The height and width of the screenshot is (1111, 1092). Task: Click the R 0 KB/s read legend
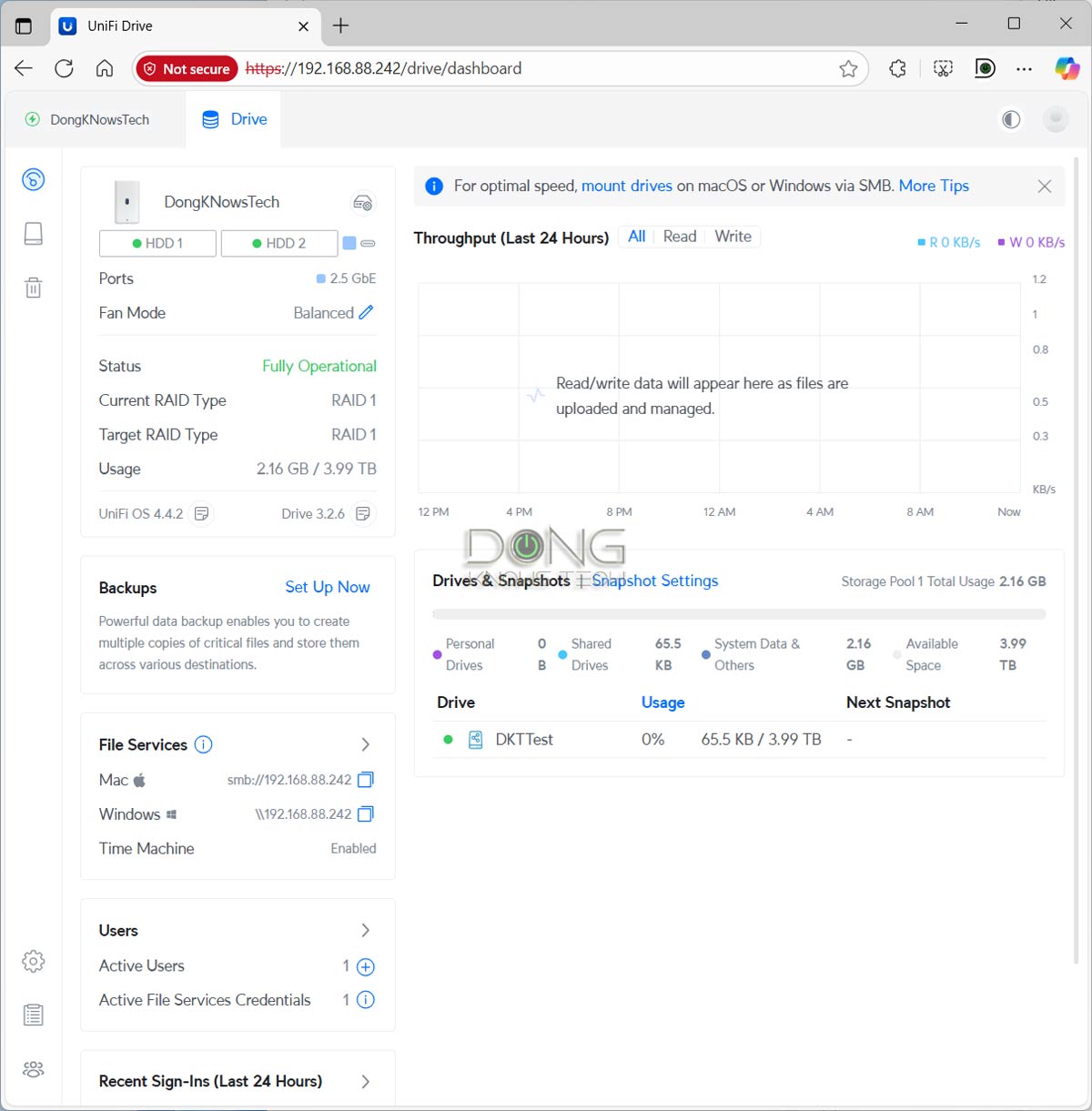tap(949, 242)
